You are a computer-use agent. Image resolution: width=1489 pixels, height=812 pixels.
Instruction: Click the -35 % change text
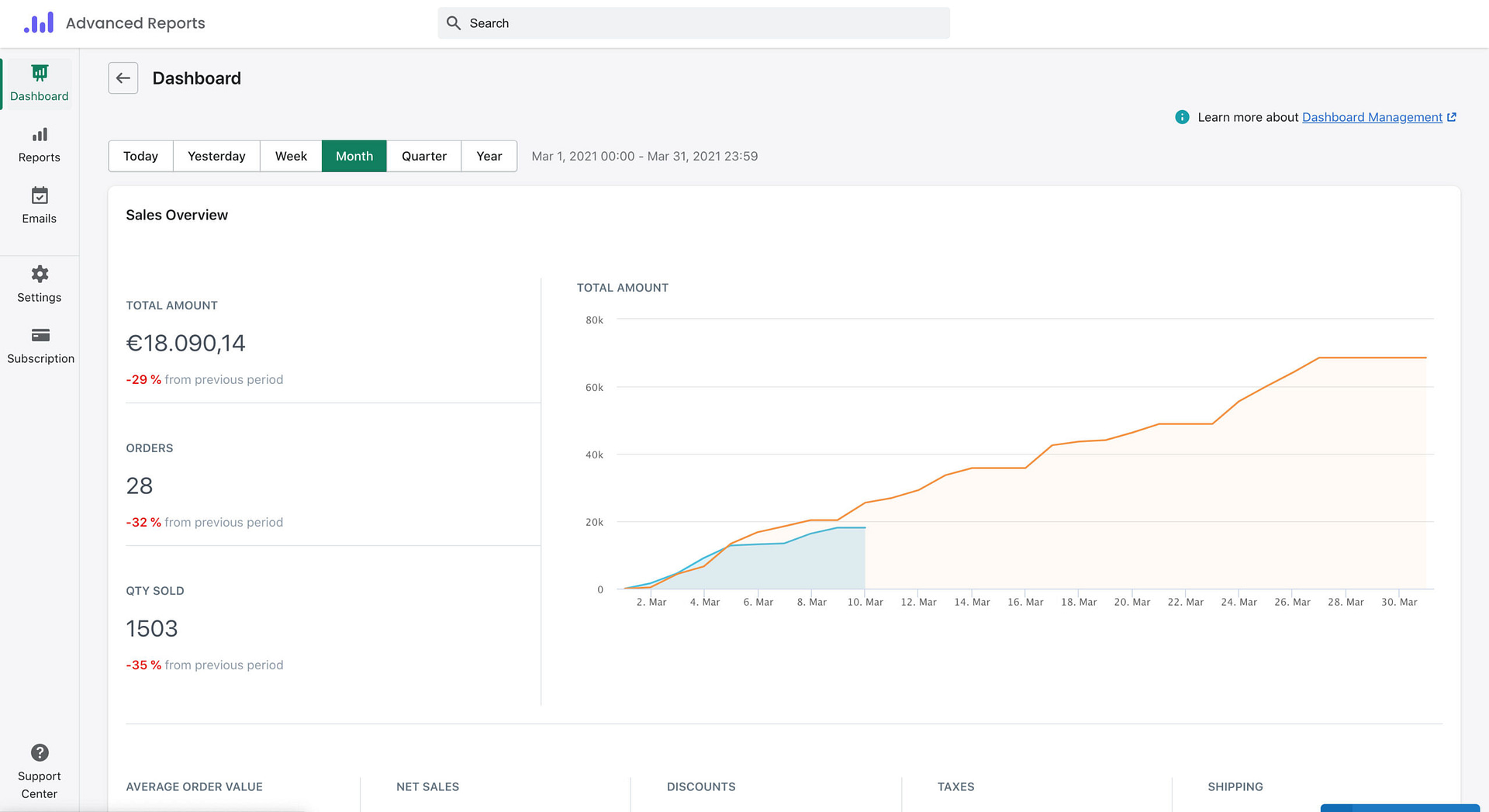pos(143,665)
